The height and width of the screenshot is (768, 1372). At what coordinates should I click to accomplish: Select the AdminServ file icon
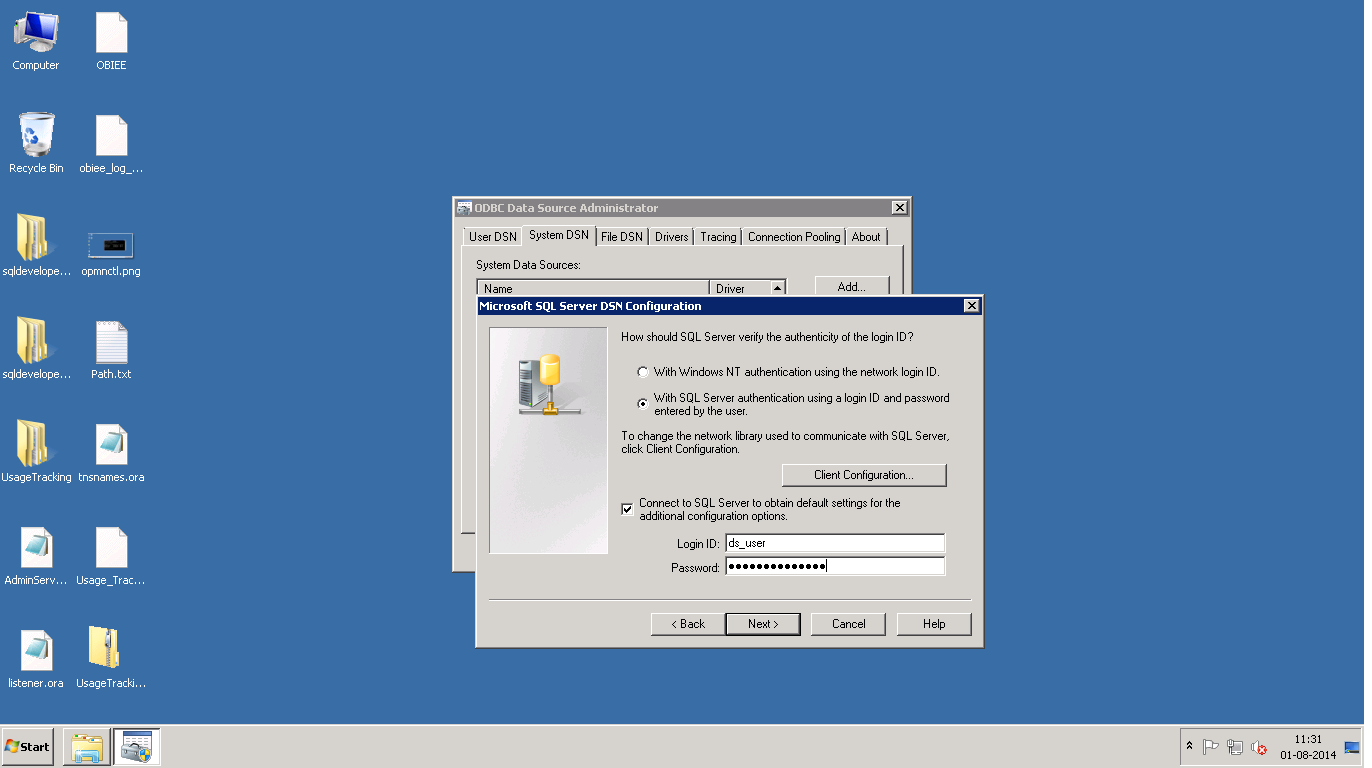coord(36,555)
